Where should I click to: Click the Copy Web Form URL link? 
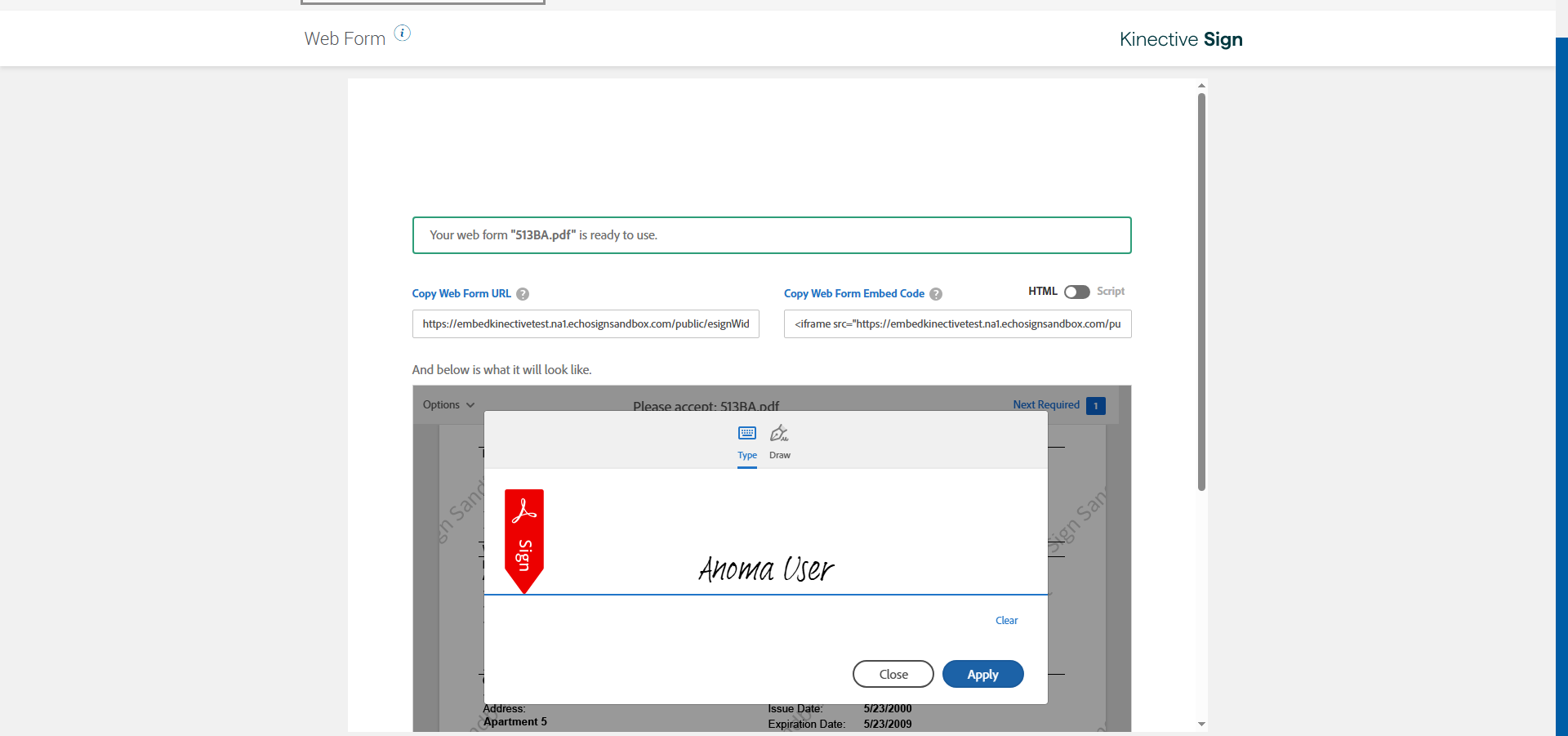(x=461, y=294)
